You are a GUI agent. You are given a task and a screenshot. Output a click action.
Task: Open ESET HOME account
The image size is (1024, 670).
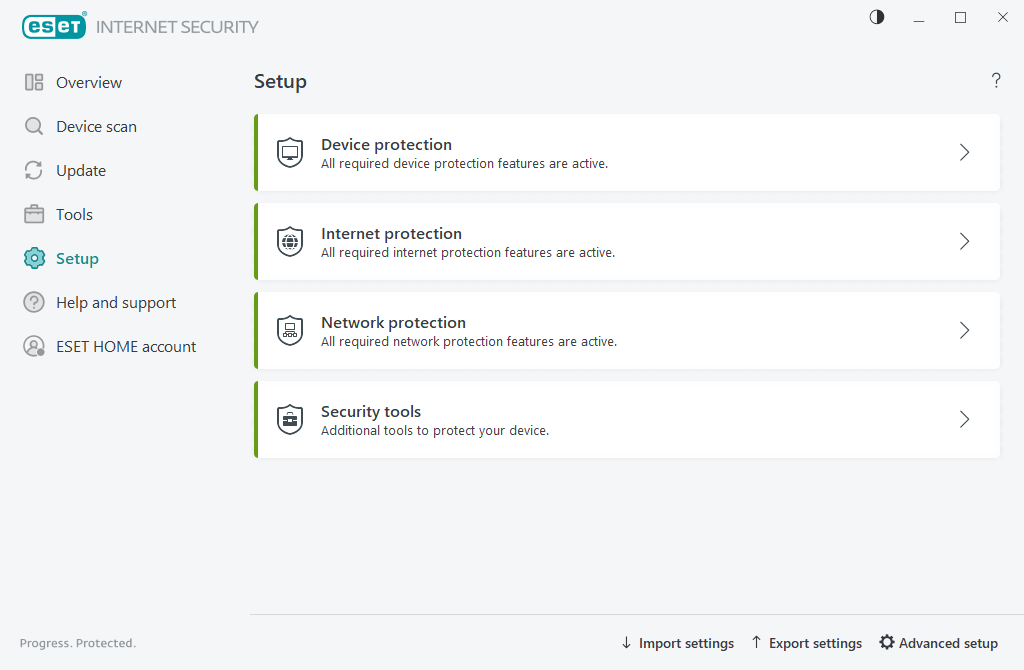(126, 347)
